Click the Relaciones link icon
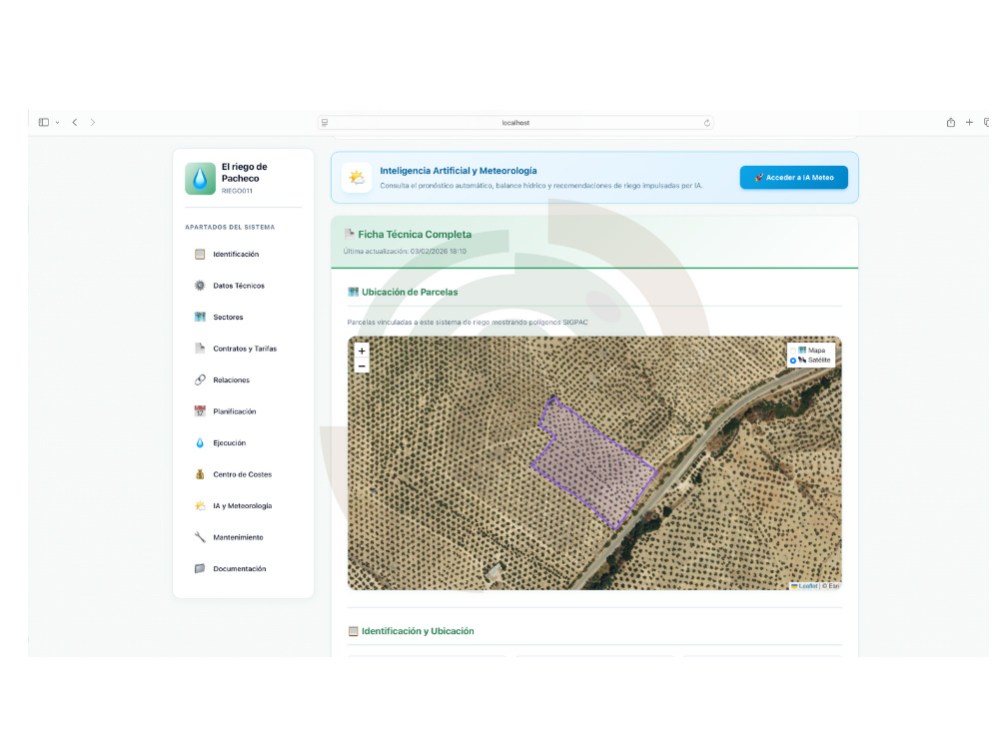1000x750 pixels. pos(200,379)
